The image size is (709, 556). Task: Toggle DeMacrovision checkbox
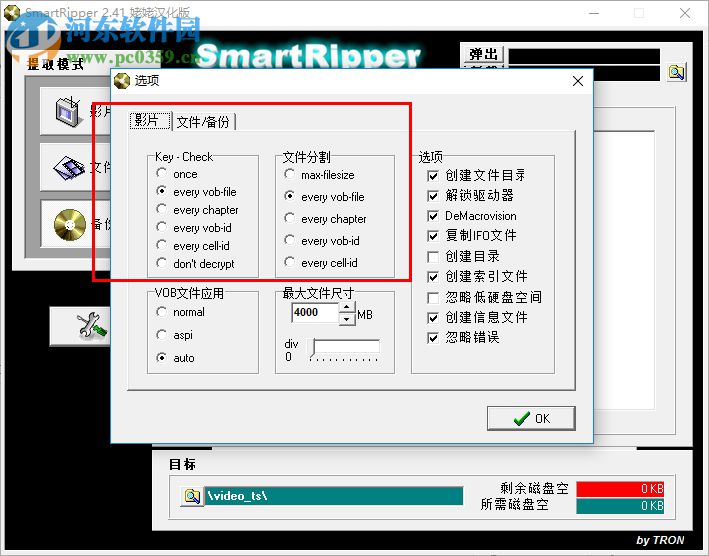tap(433, 216)
